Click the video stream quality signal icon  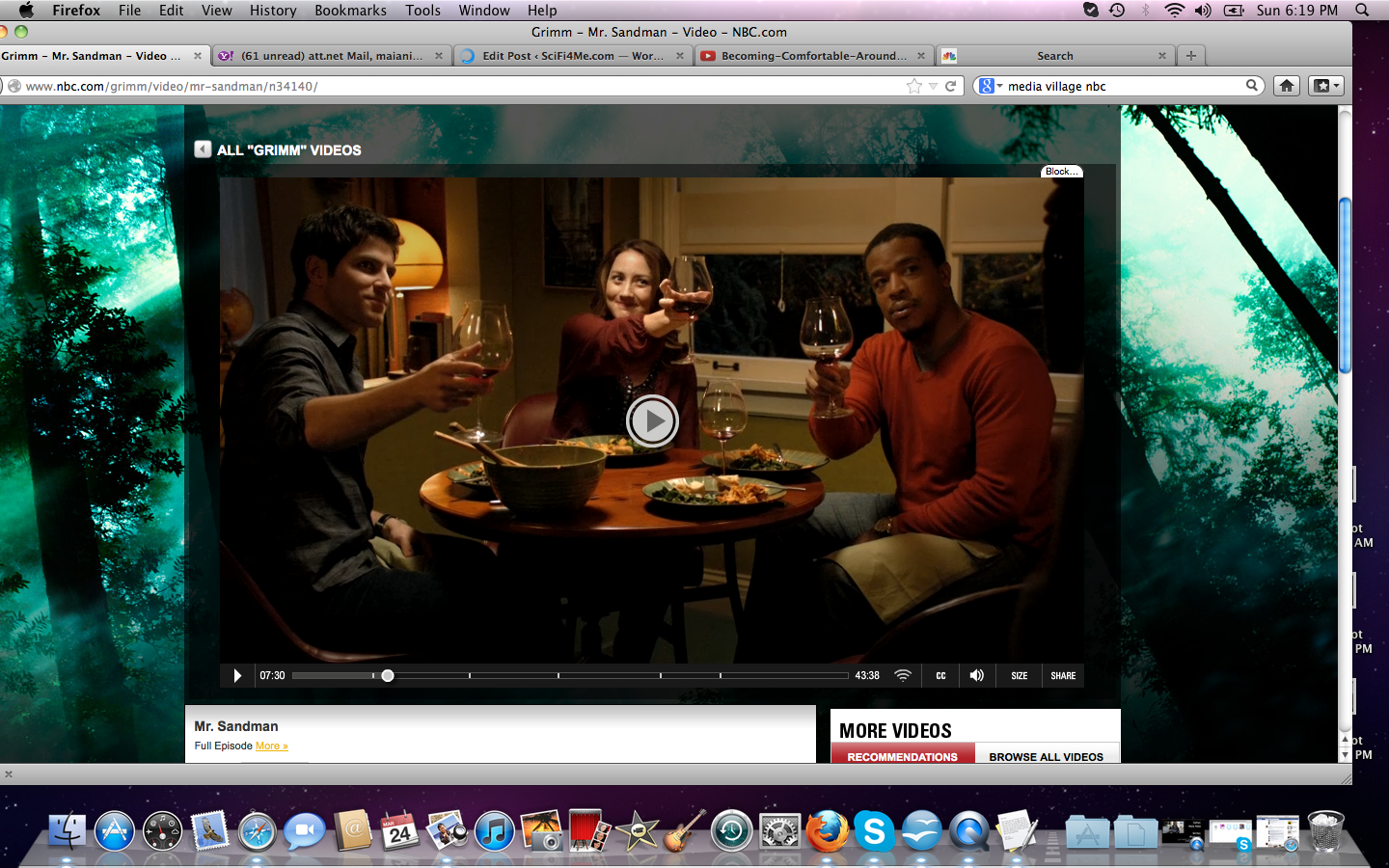903,676
